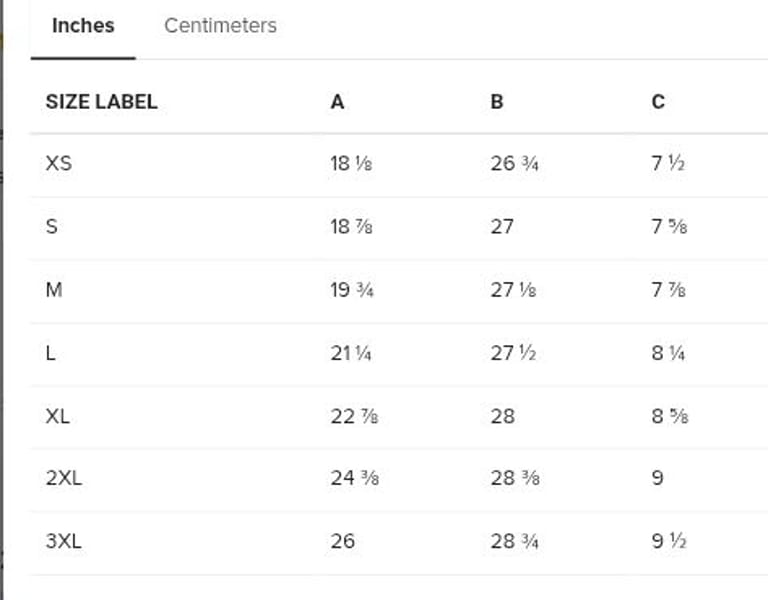Click the 19 ¾ measurement for M
The height and width of the screenshot is (600, 768).
click(x=353, y=290)
